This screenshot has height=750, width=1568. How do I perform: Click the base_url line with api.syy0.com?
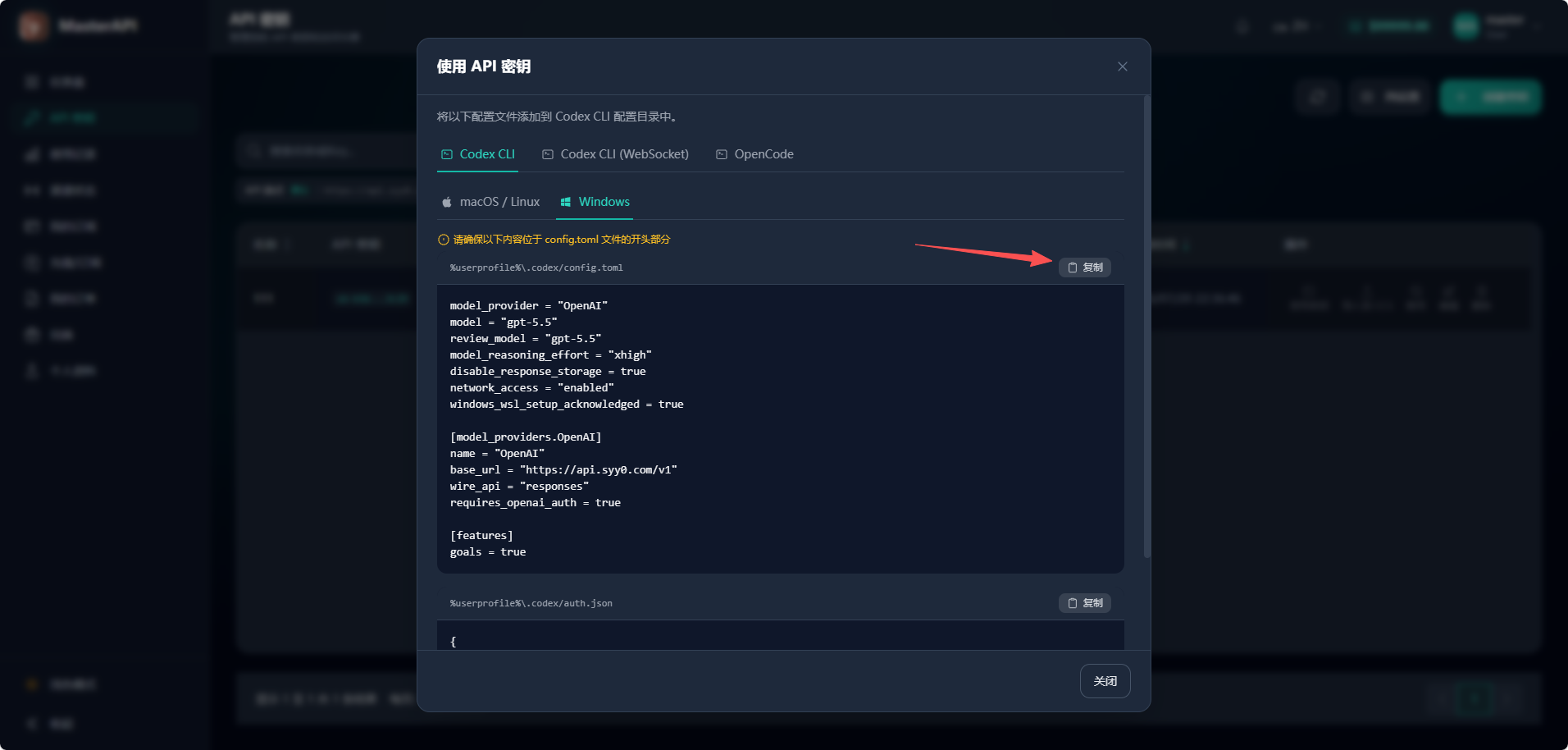click(x=563, y=469)
